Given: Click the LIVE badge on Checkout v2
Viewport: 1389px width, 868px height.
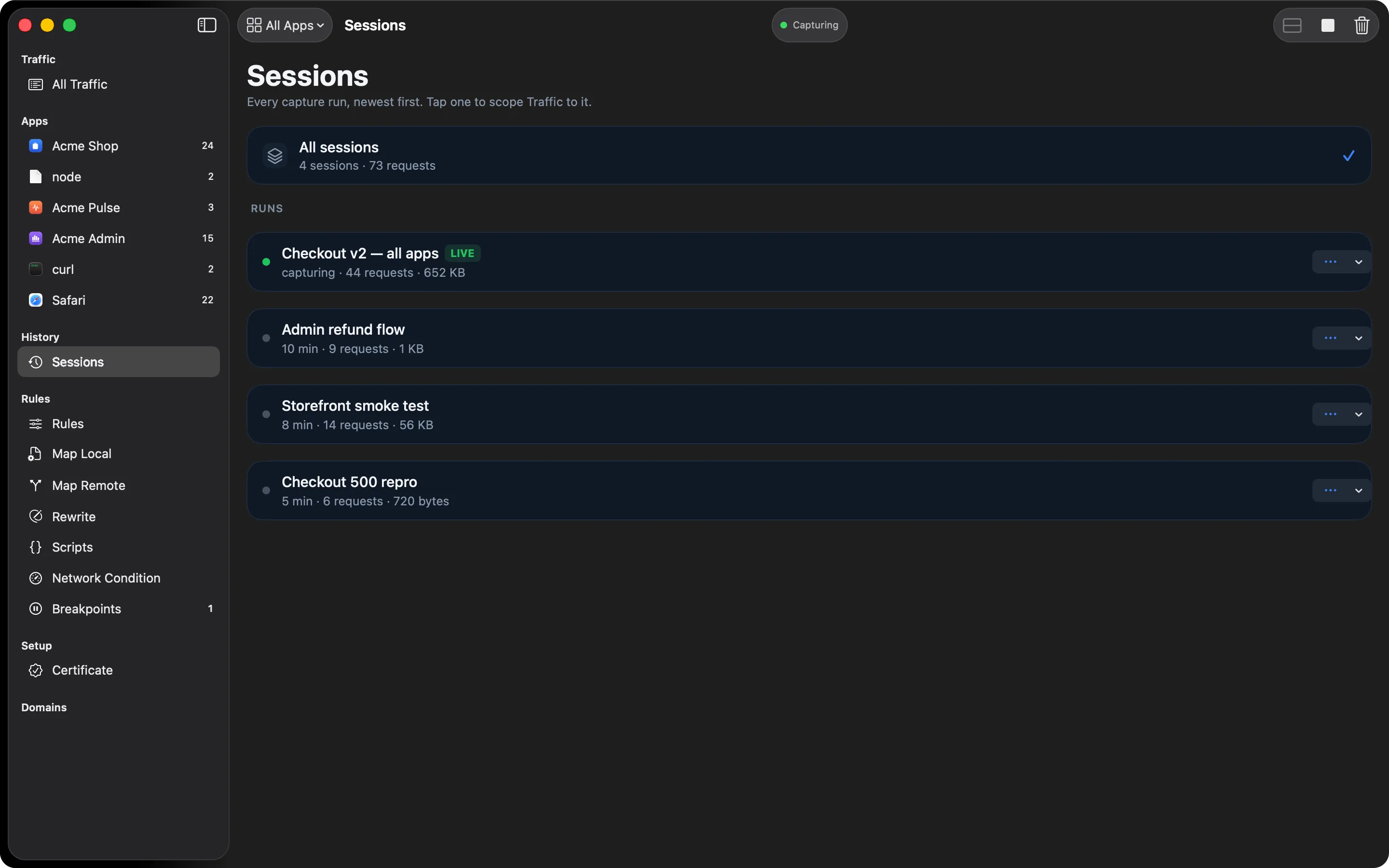Looking at the screenshot, I should point(463,253).
